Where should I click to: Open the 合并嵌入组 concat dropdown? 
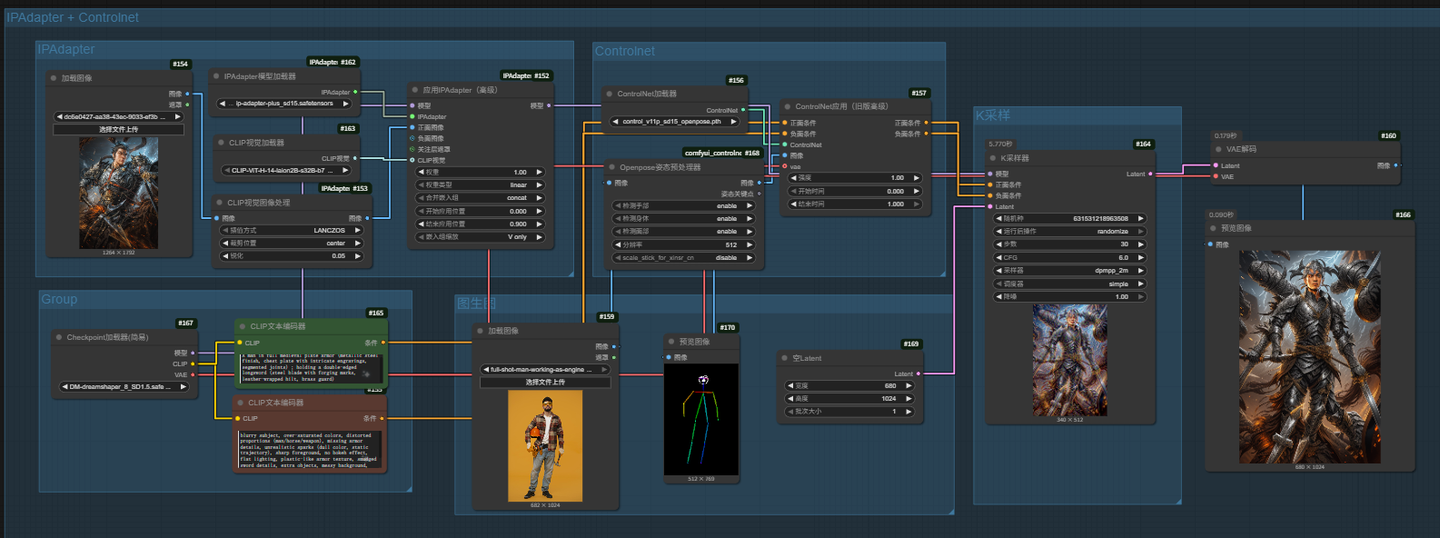[x=479, y=198]
